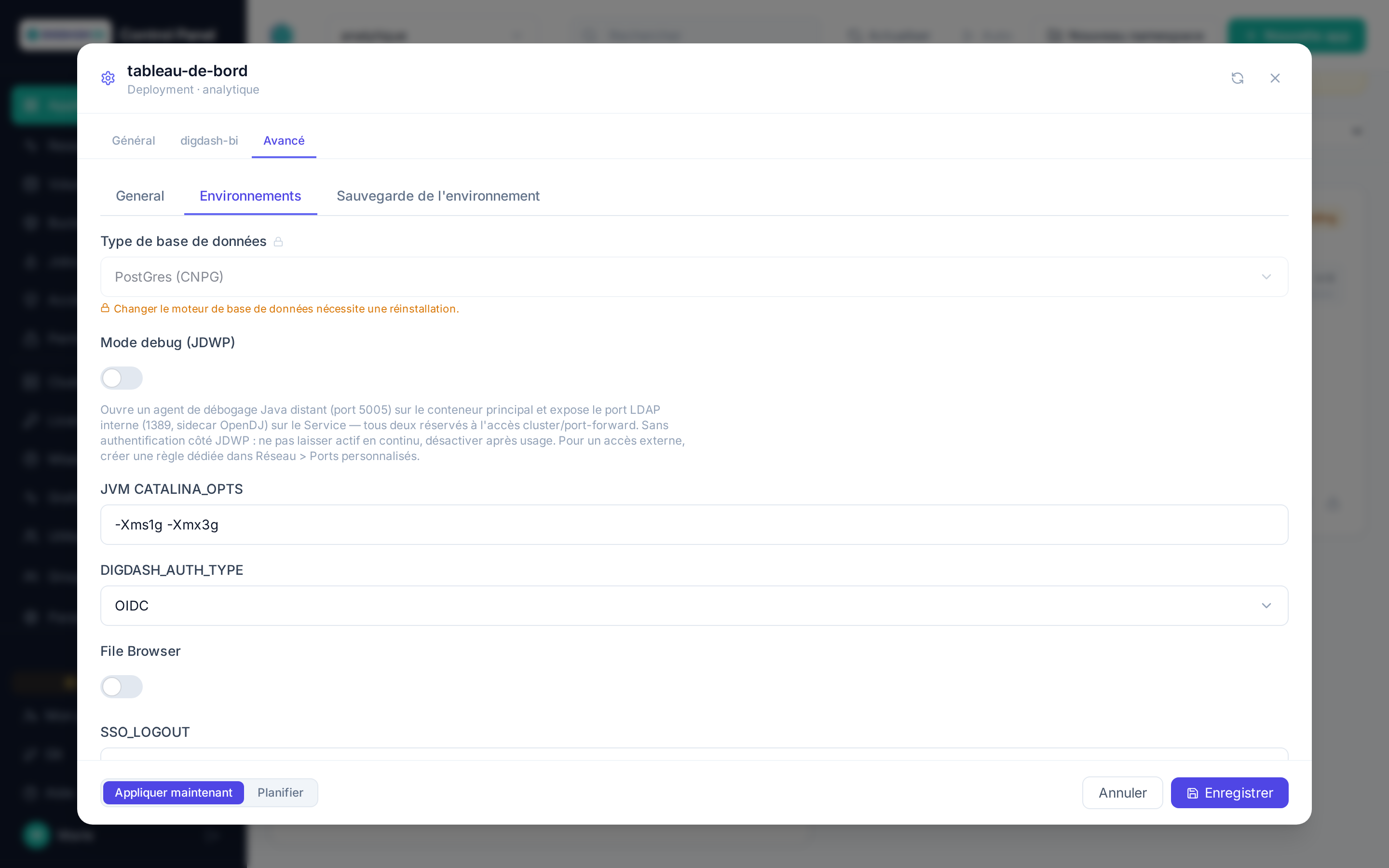
Task: Open the DIGDASH_AUTH_TYPE dropdown showing OIDC
Action: [x=694, y=606]
